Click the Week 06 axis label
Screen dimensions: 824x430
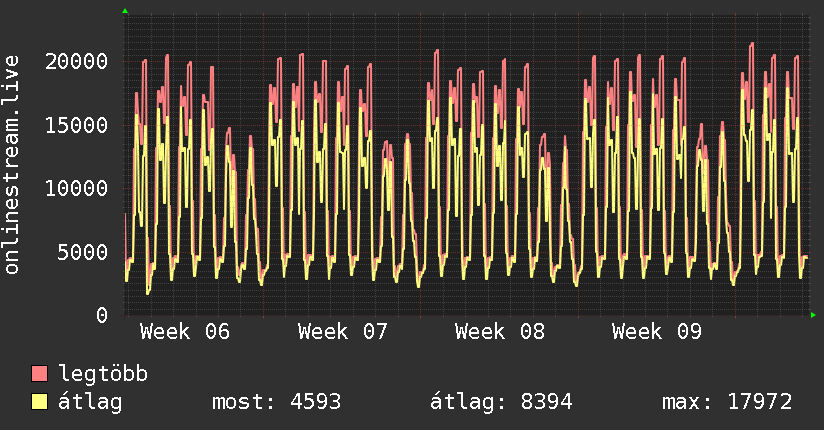185,332
